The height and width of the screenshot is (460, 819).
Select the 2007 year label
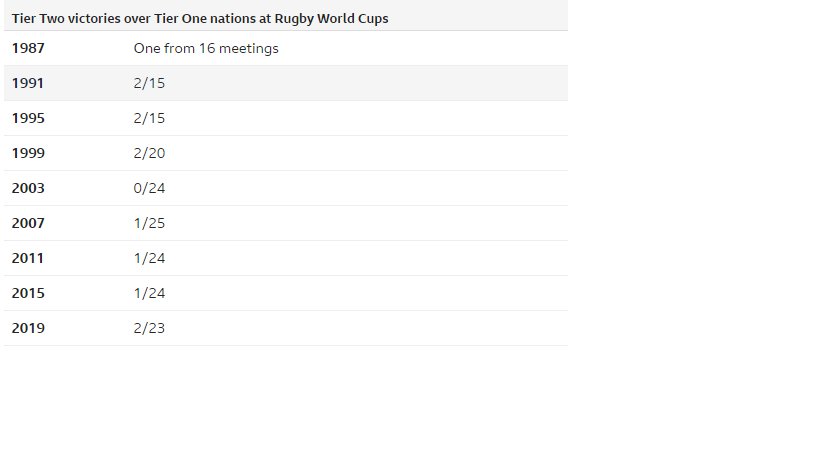[x=28, y=223]
